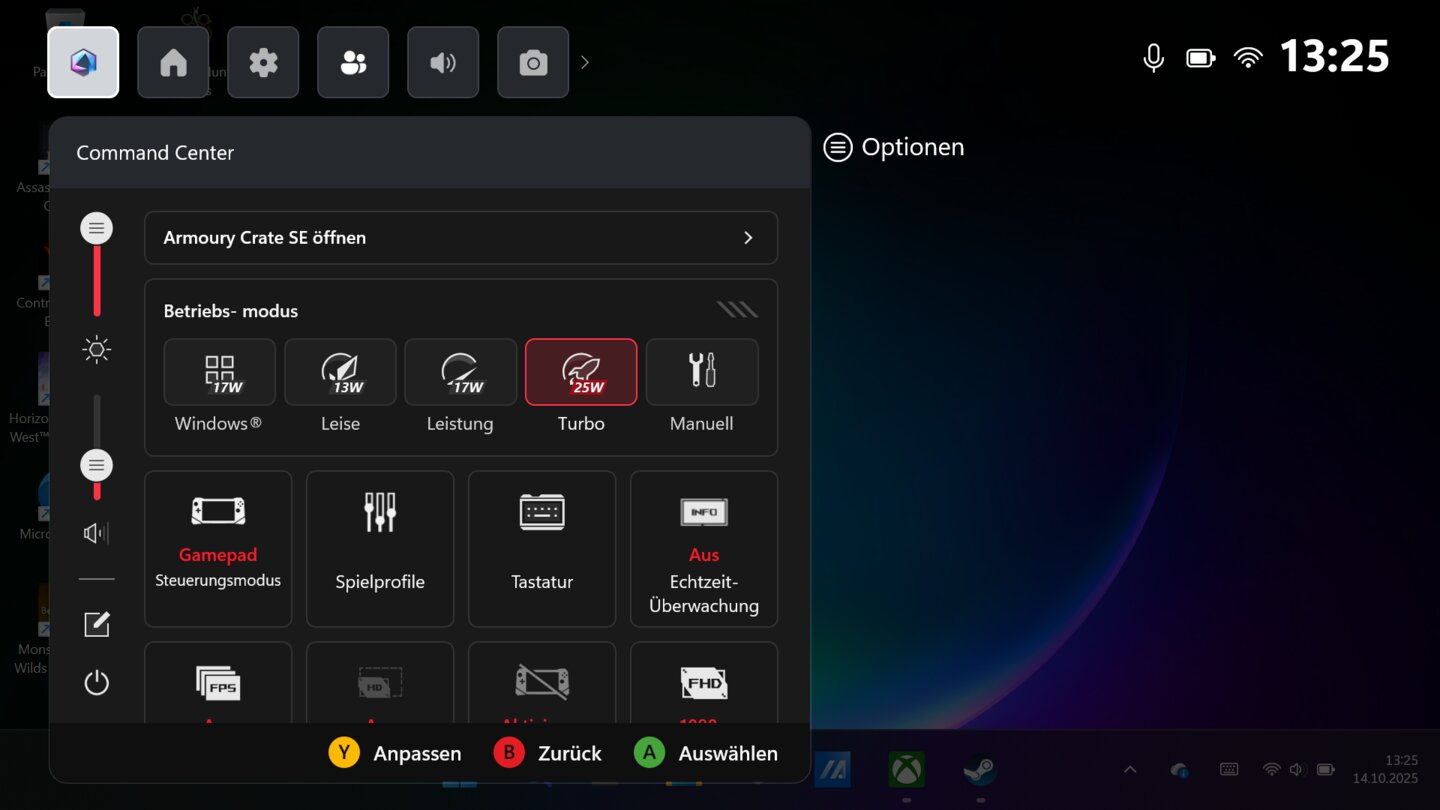The image size is (1440, 810).
Task: Select the Windows 17W power mode
Action: click(219, 372)
